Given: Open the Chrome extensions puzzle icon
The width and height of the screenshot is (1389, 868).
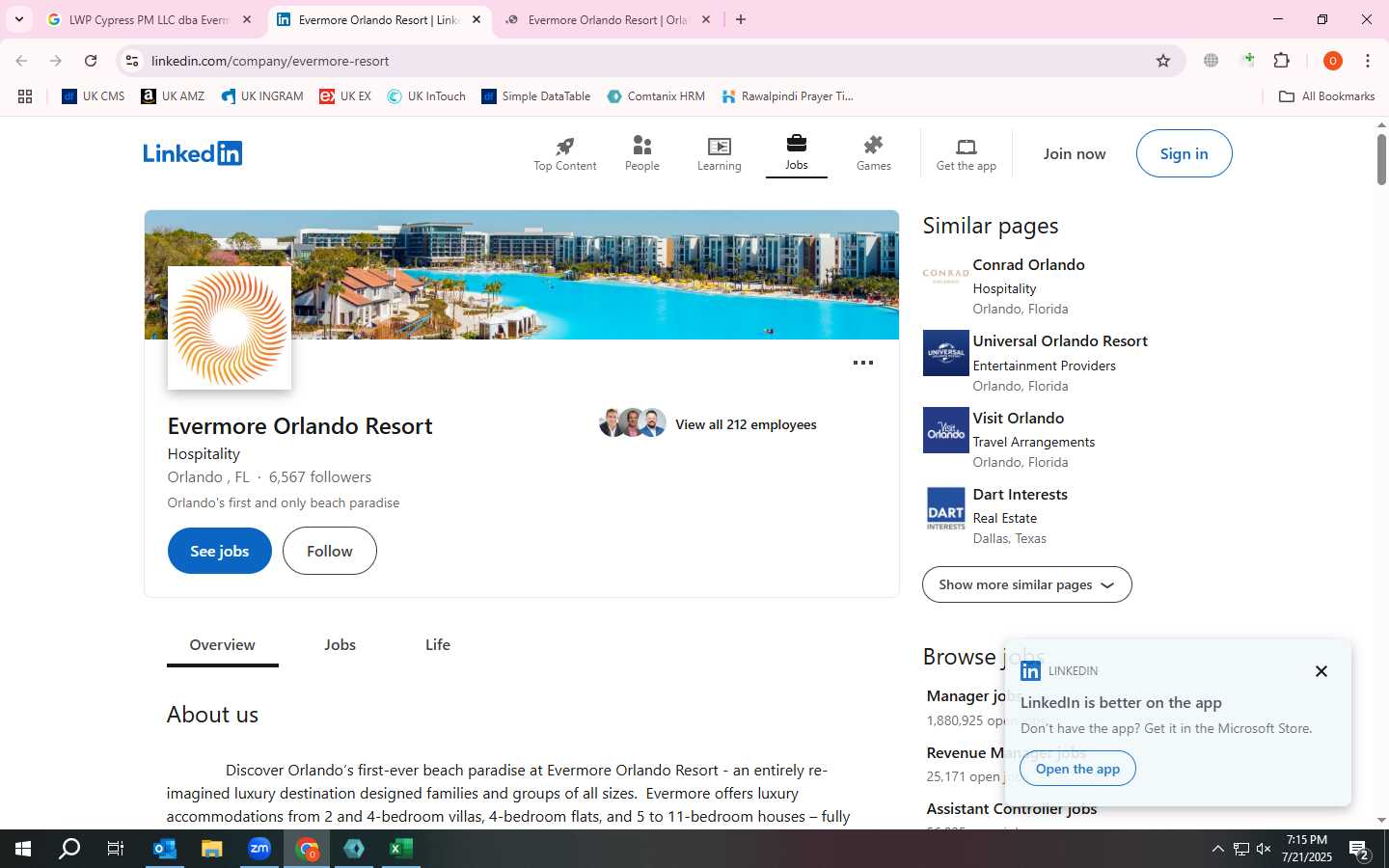Looking at the screenshot, I should [1282, 61].
